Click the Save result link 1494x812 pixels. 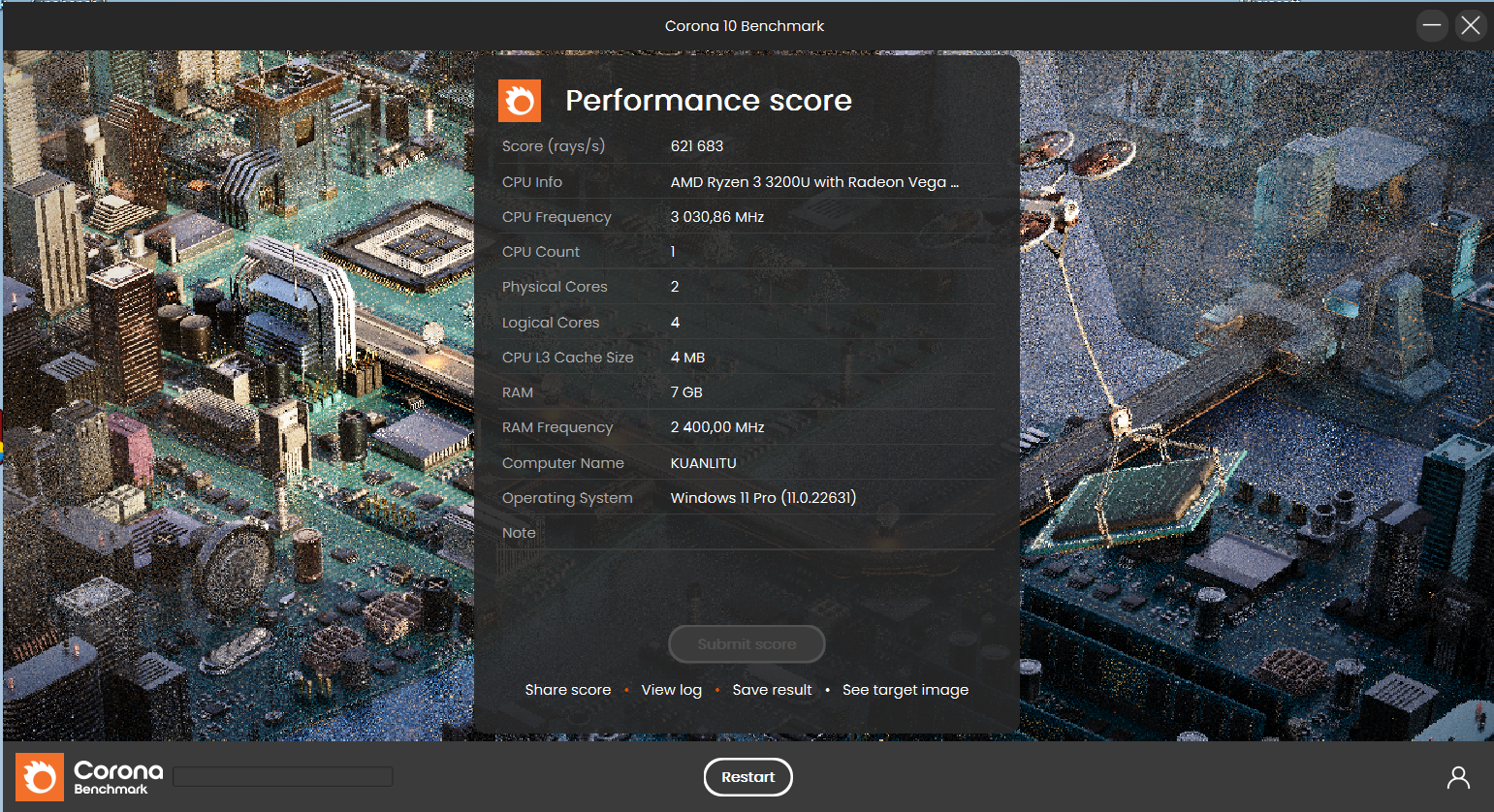[x=772, y=690]
